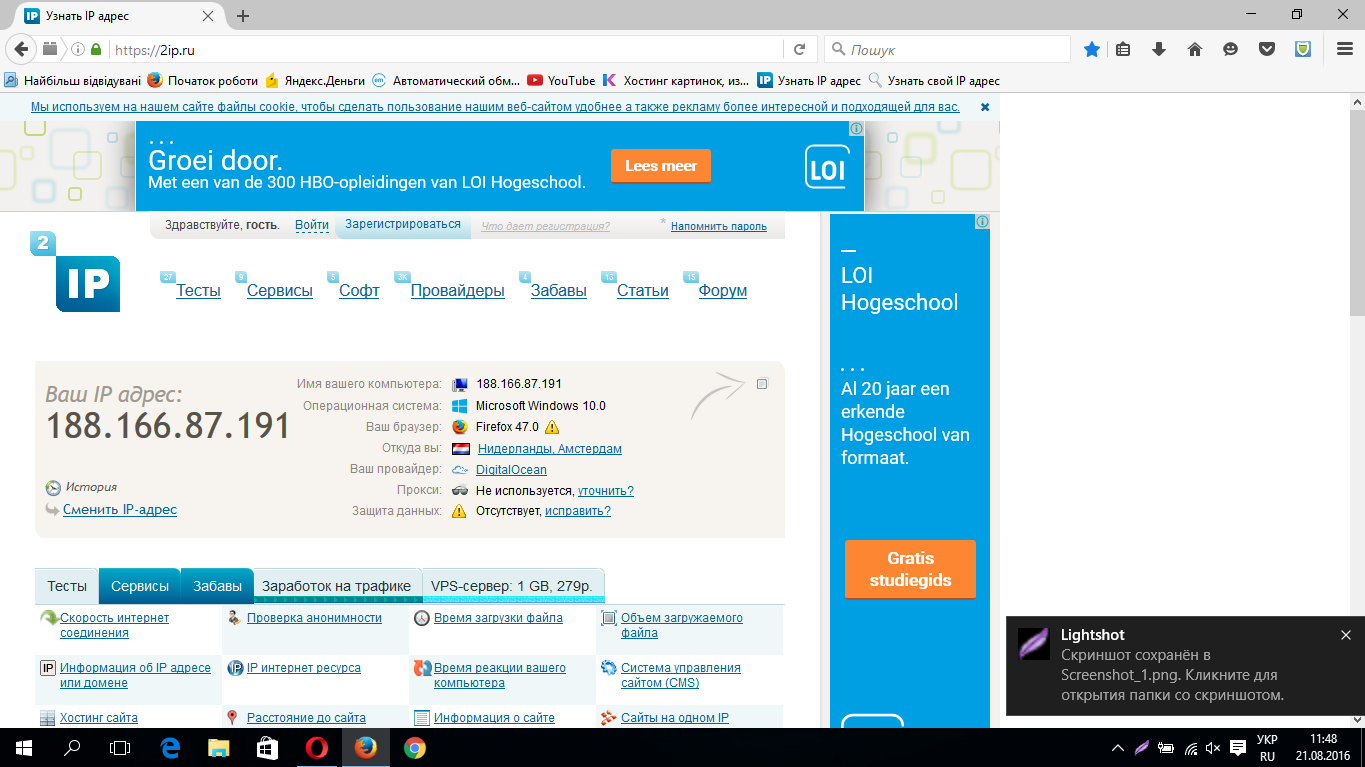Click the Нидерланды, Амстердам location link
Image resolution: width=1365 pixels, height=767 pixels.
click(550, 449)
